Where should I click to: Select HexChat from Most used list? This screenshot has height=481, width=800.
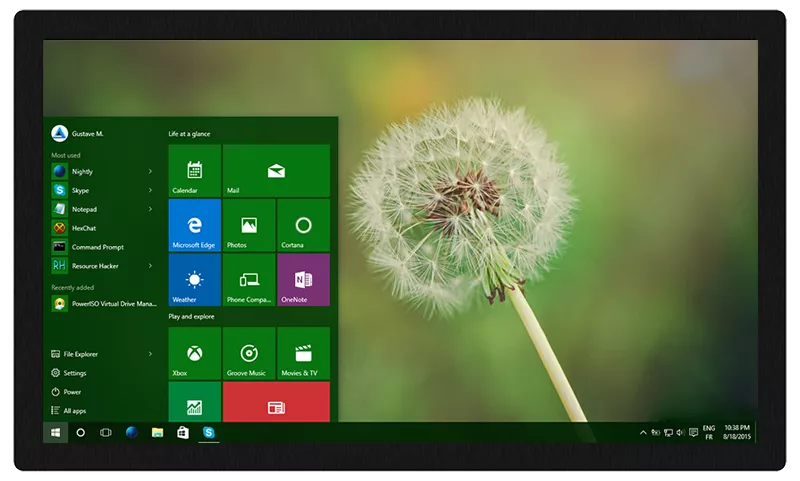84,228
